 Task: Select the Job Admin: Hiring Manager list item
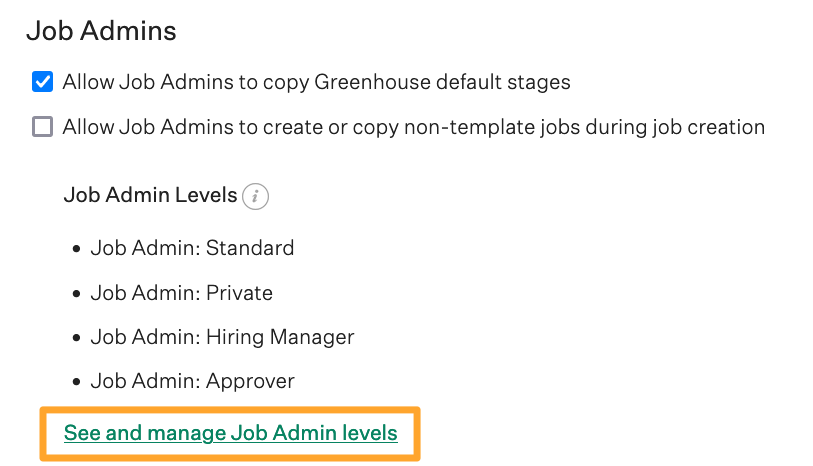coord(222,337)
